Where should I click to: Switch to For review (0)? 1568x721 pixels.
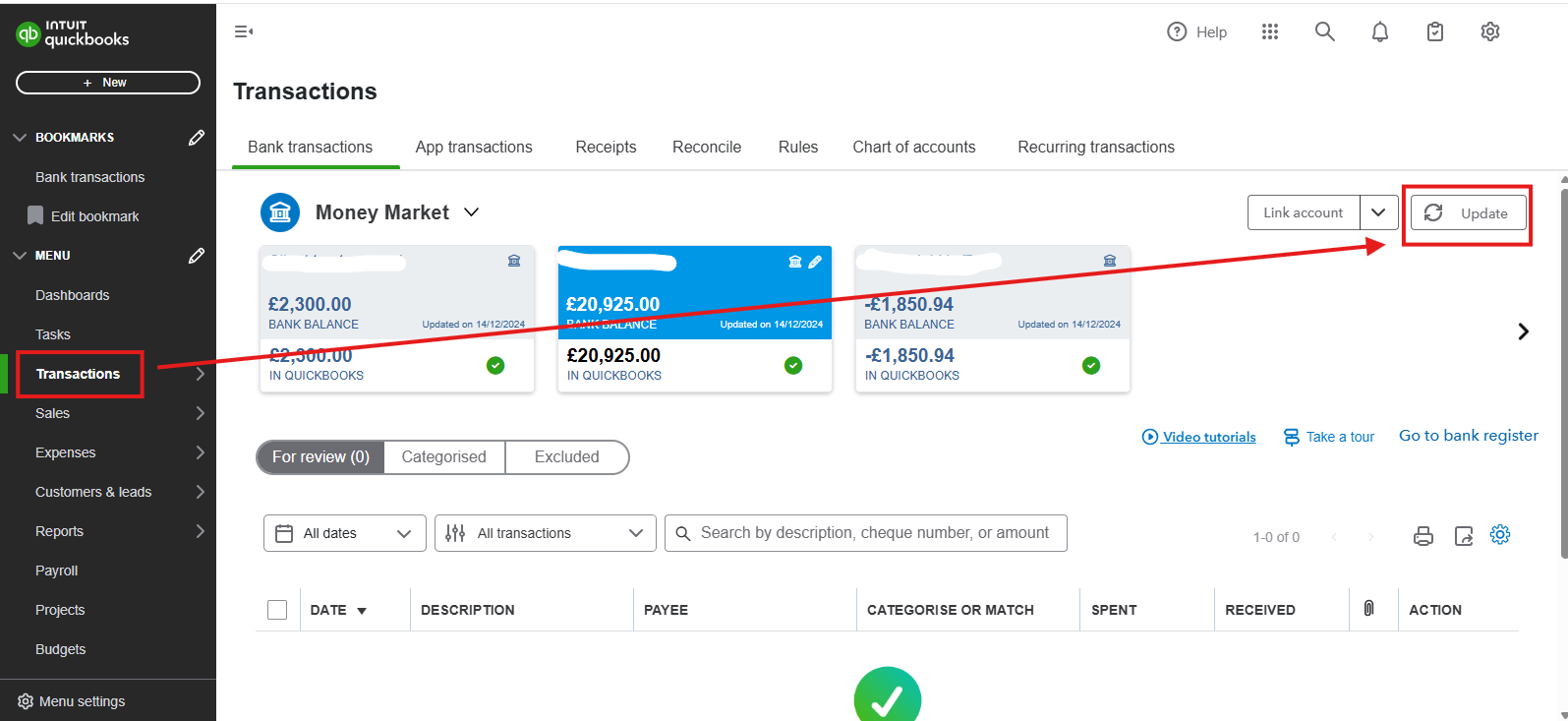click(320, 457)
